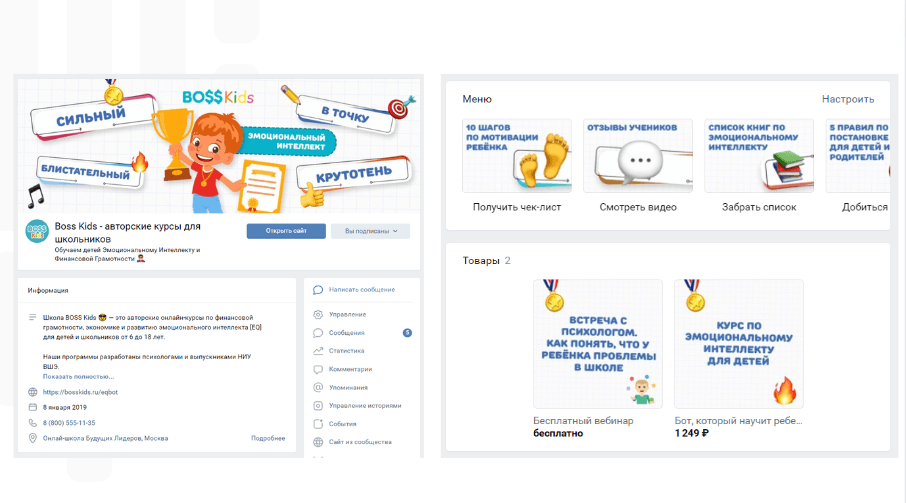Screen dimensions: 906x503
Task: Click the location pin icon beside Онлайн-школа
Action: pos(33,438)
